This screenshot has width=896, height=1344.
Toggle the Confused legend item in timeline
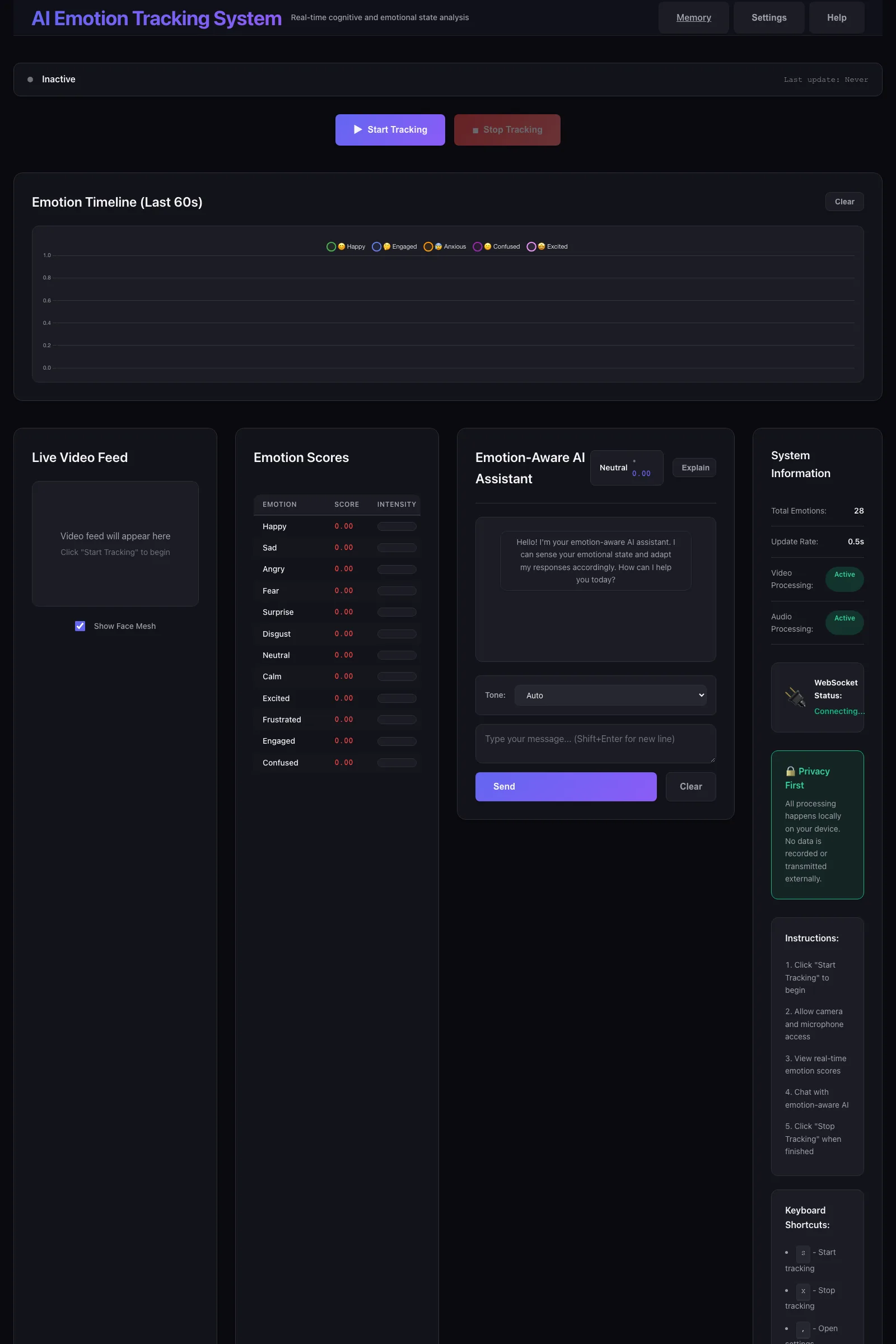(x=496, y=247)
